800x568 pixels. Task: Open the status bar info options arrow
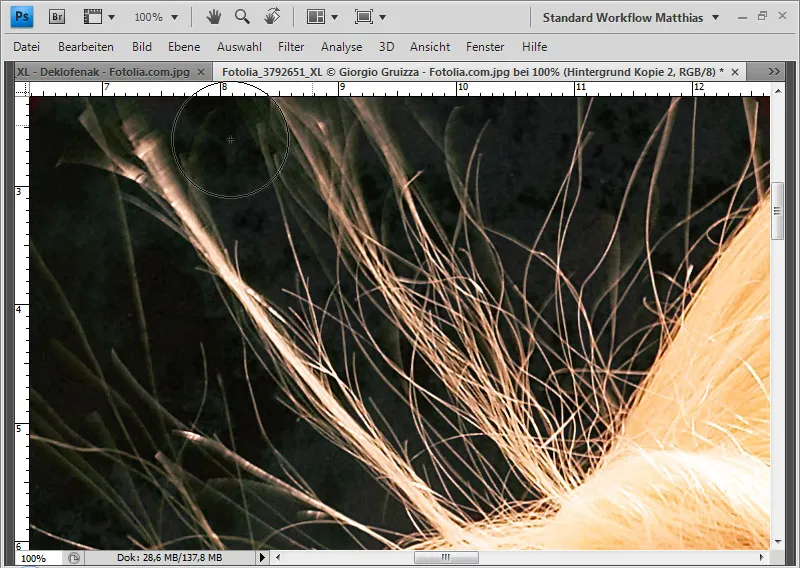coord(263,557)
